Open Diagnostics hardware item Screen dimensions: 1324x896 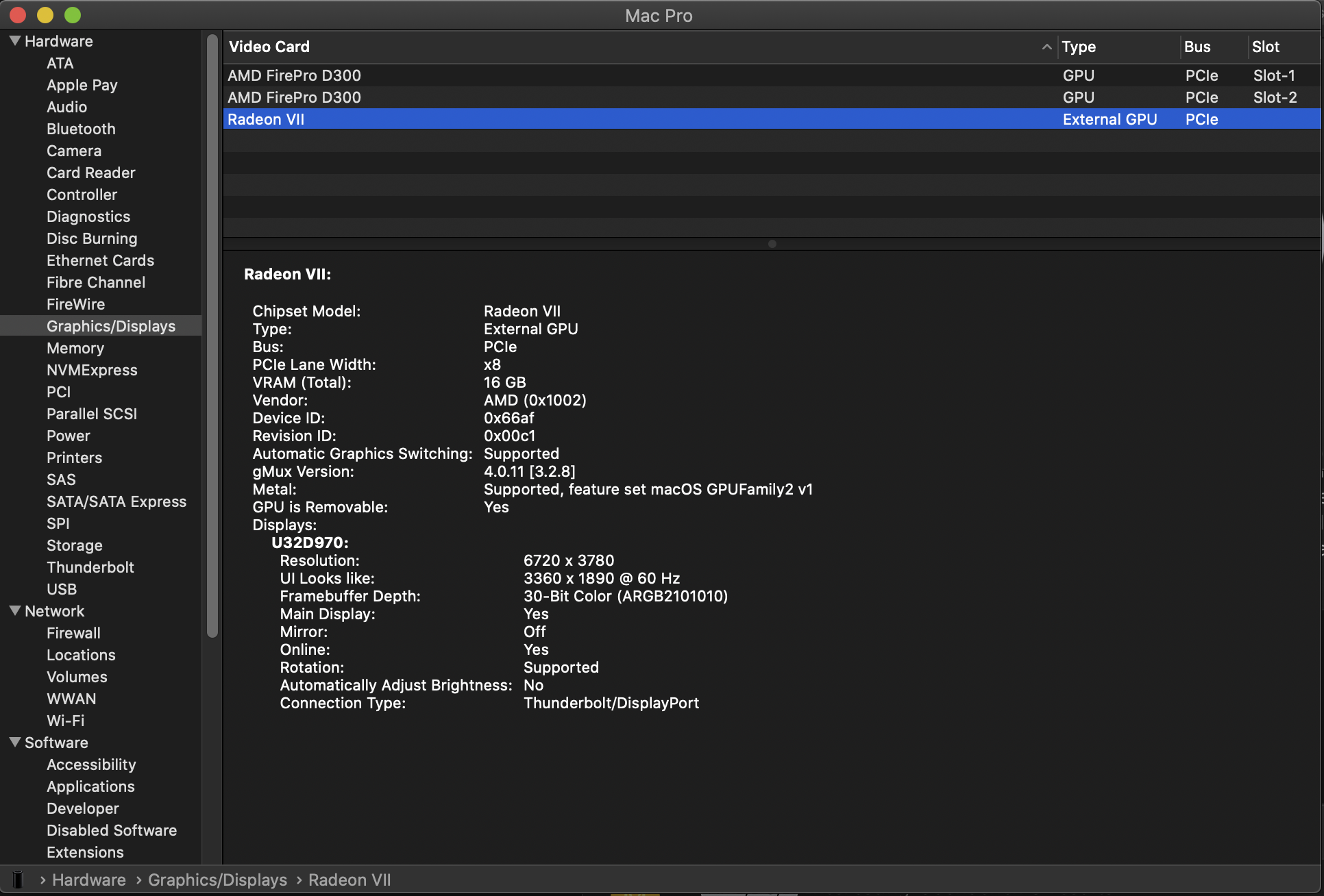pyautogui.click(x=88, y=216)
